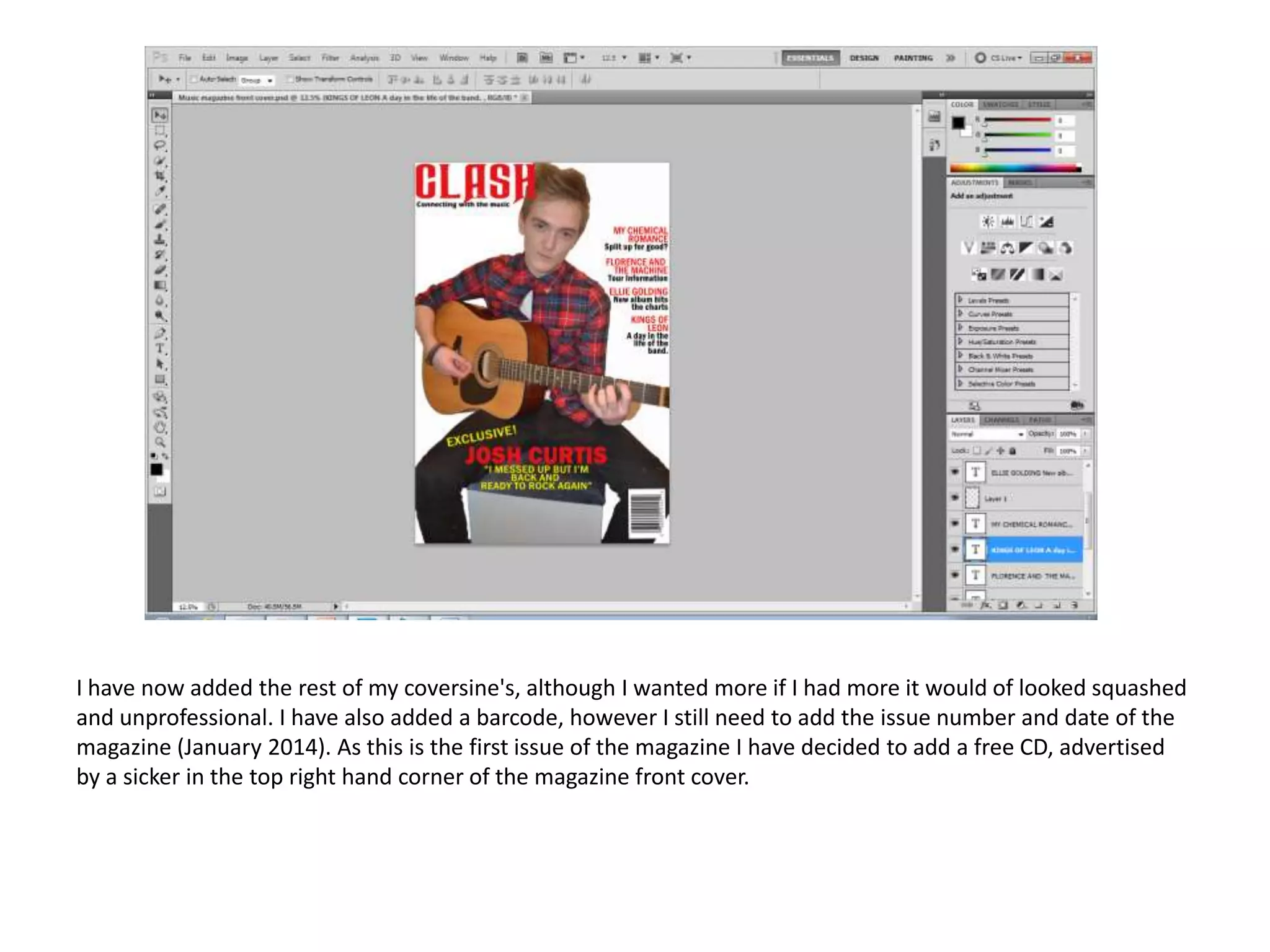Switch to the Channels tab

click(x=1001, y=420)
